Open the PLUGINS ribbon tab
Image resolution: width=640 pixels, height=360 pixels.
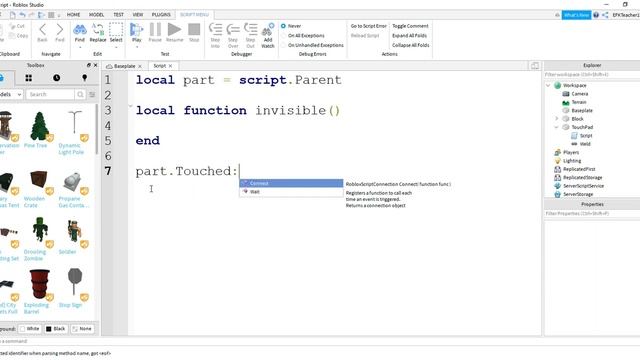tap(161, 15)
